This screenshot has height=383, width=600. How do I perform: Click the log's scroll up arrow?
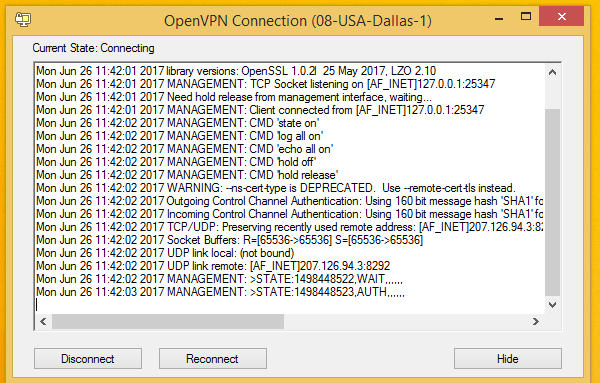pyautogui.click(x=552, y=72)
